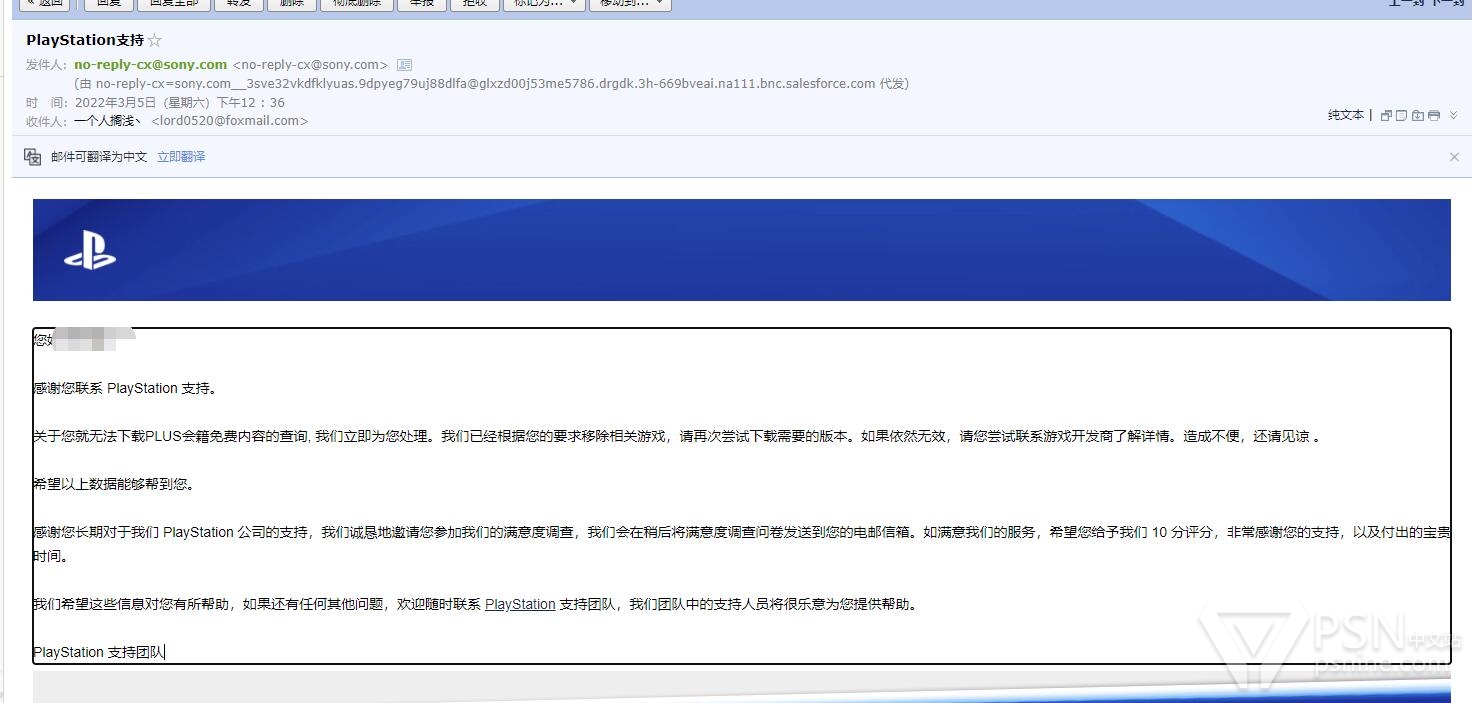Switch to 纯文本 plain text view
Viewport: 1474px width, 703px height.
(x=1346, y=115)
